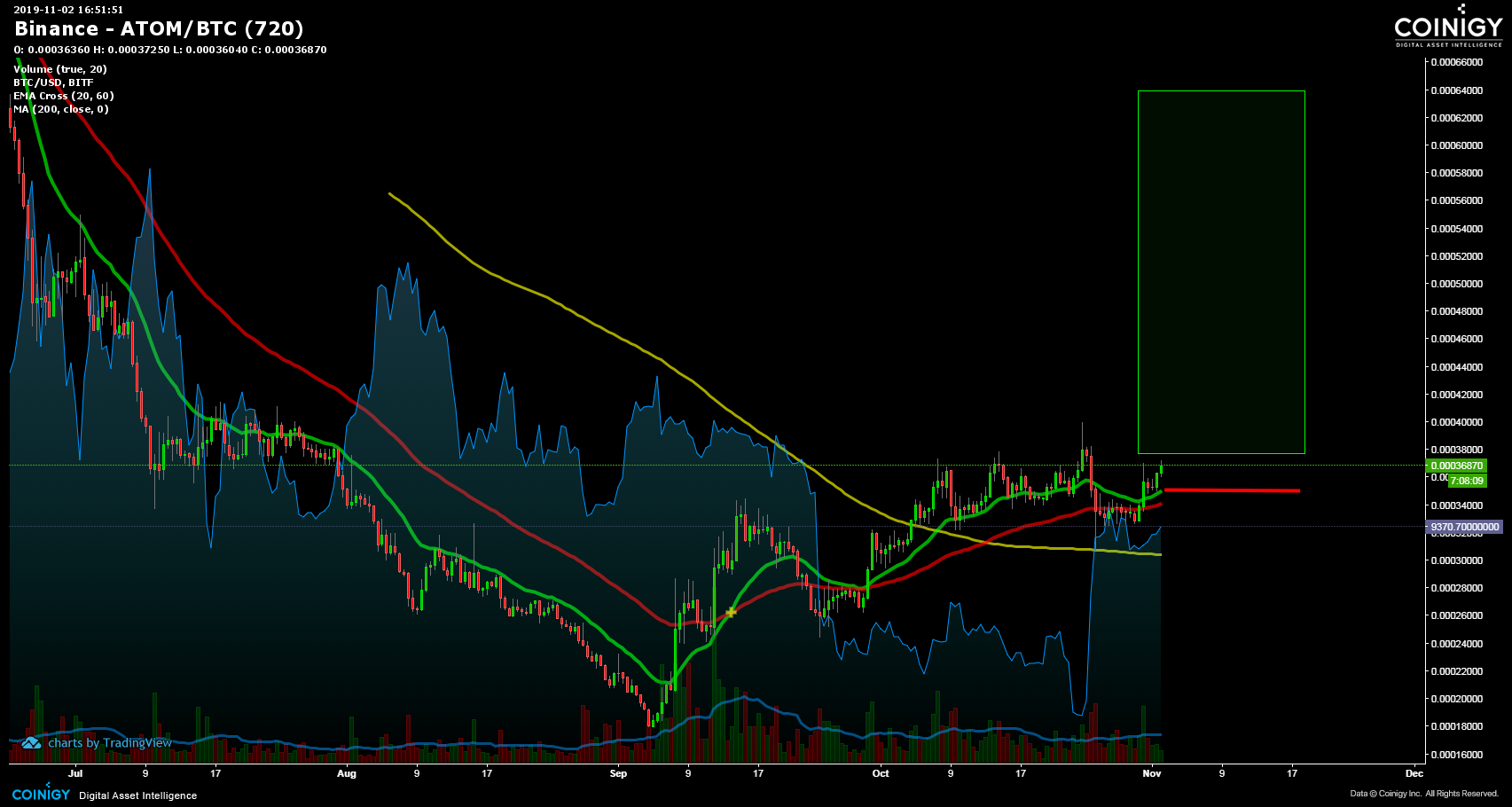Click the 0.00016000 price axis label
Screen dimensions: 1512x807
click(x=1456, y=755)
